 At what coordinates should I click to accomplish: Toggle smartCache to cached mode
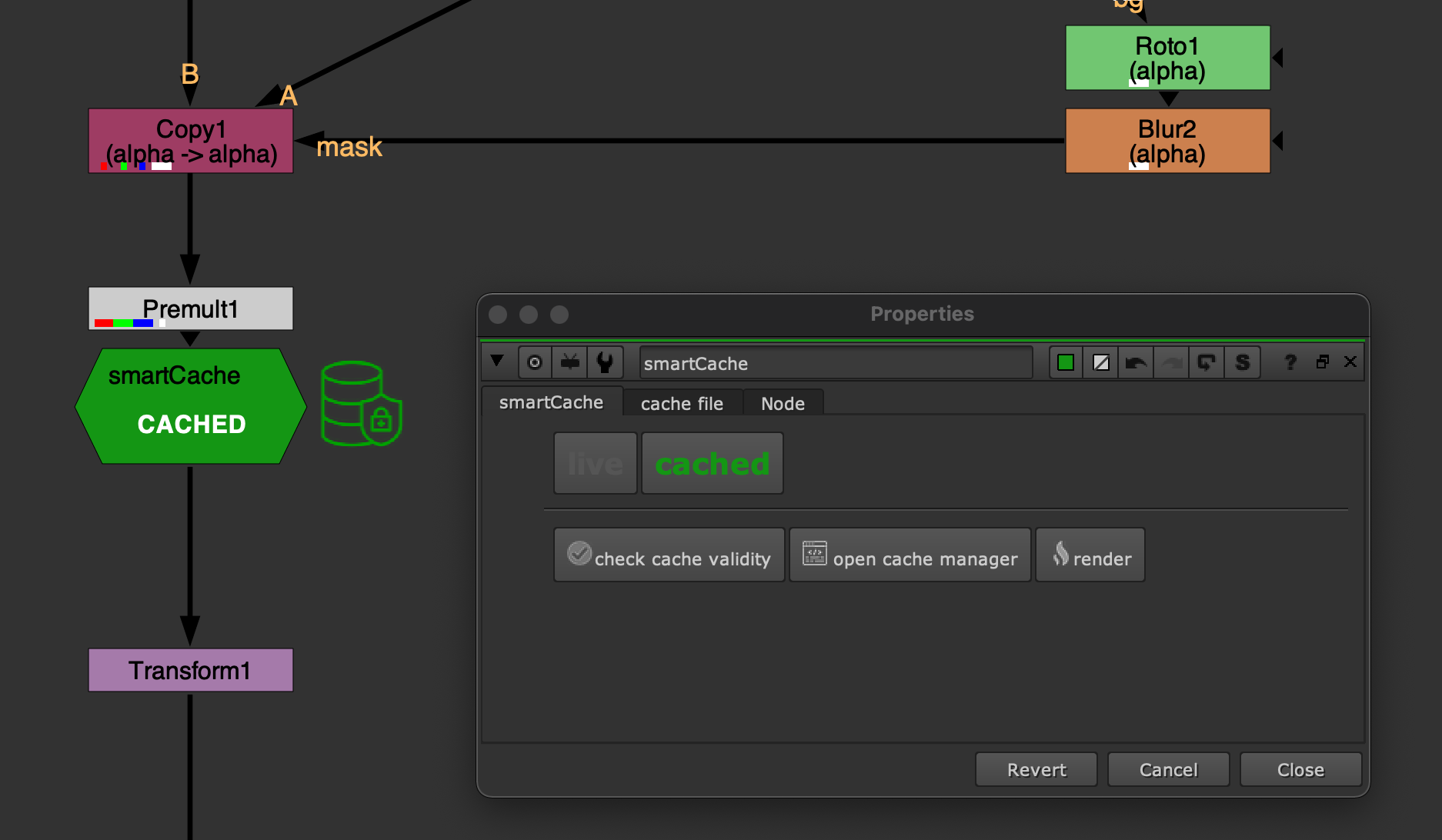click(712, 463)
